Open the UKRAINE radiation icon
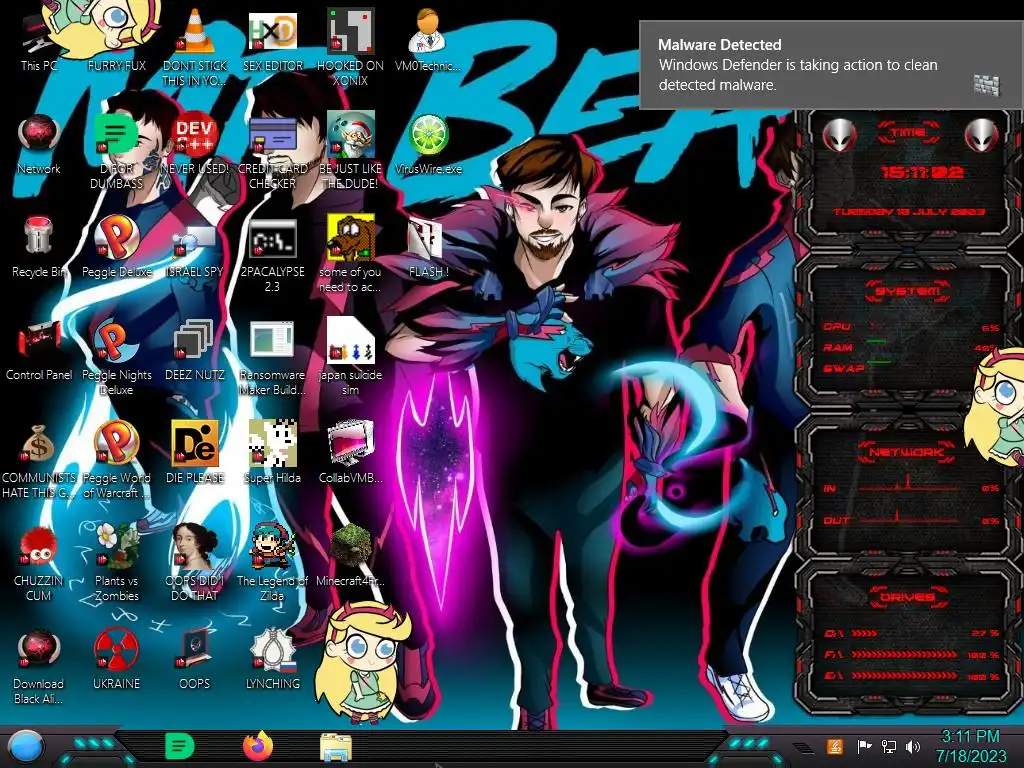Screen dimensions: 1024x768 pos(116,660)
